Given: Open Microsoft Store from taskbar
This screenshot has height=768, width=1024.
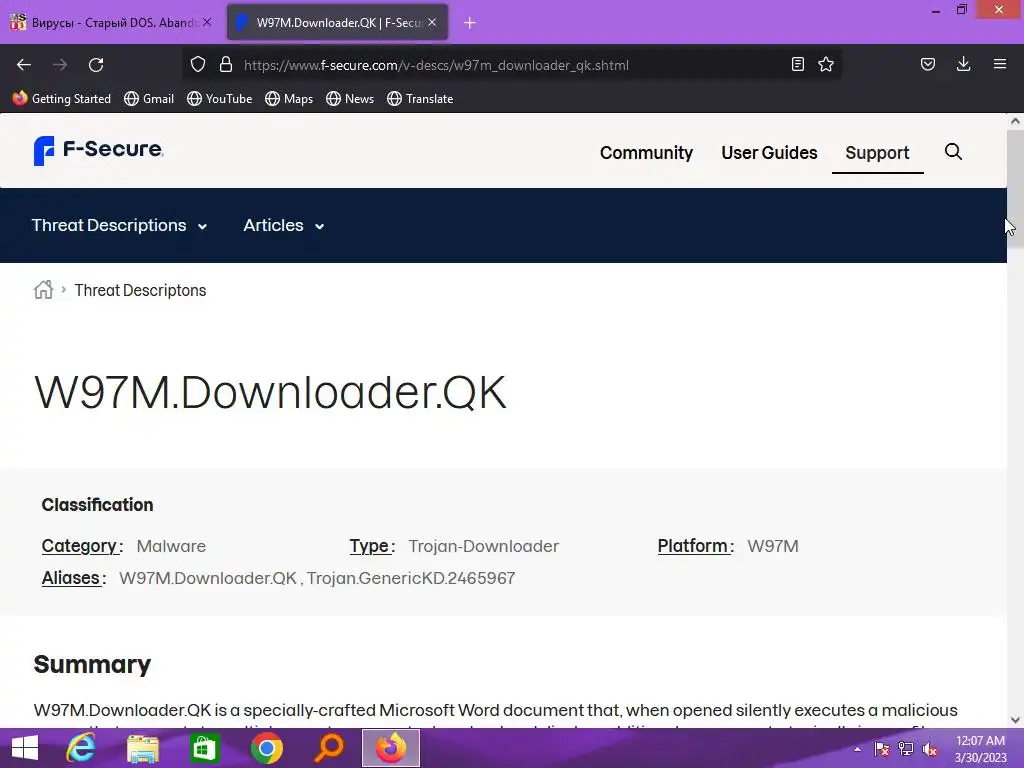Looking at the screenshot, I should click(x=204, y=748).
